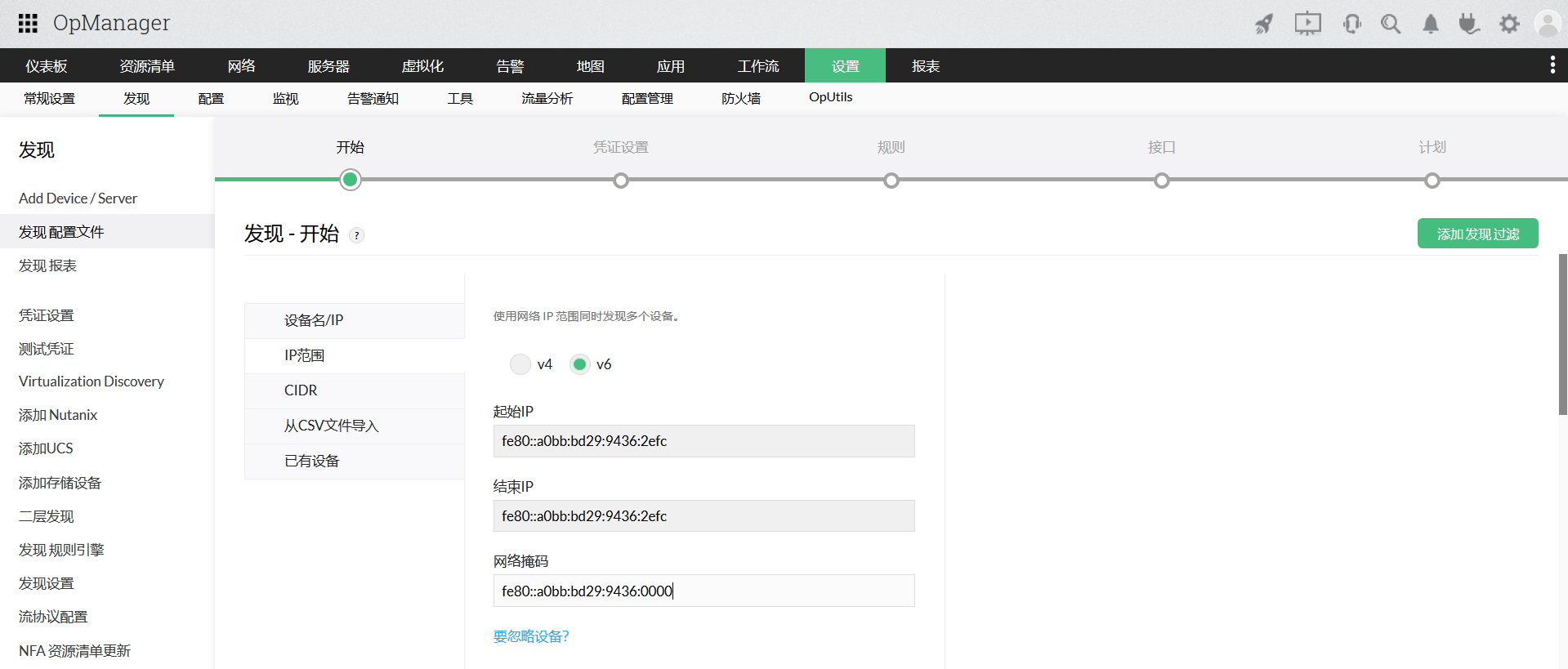Switch to the 常规设置 tab
This screenshot has height=669, width=1568.
(x=49, y=99)
